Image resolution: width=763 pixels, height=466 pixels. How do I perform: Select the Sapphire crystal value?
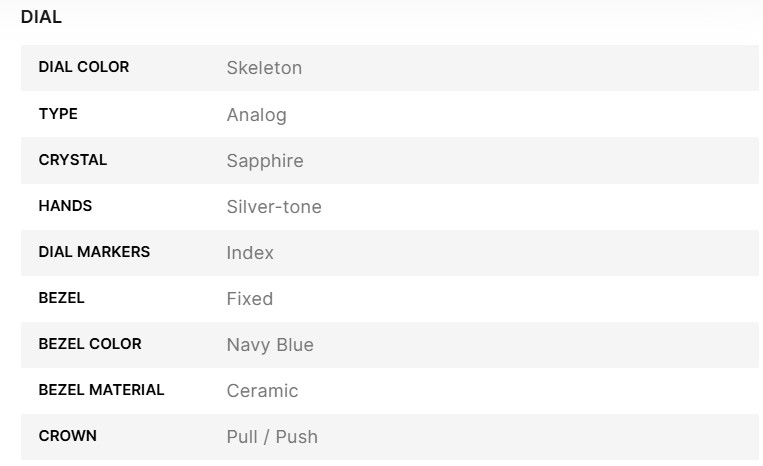tap(265, 161)
